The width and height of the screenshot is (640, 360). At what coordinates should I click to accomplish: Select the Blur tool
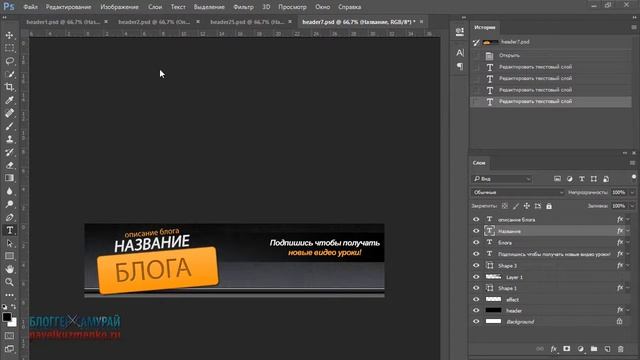pos(9,191)
